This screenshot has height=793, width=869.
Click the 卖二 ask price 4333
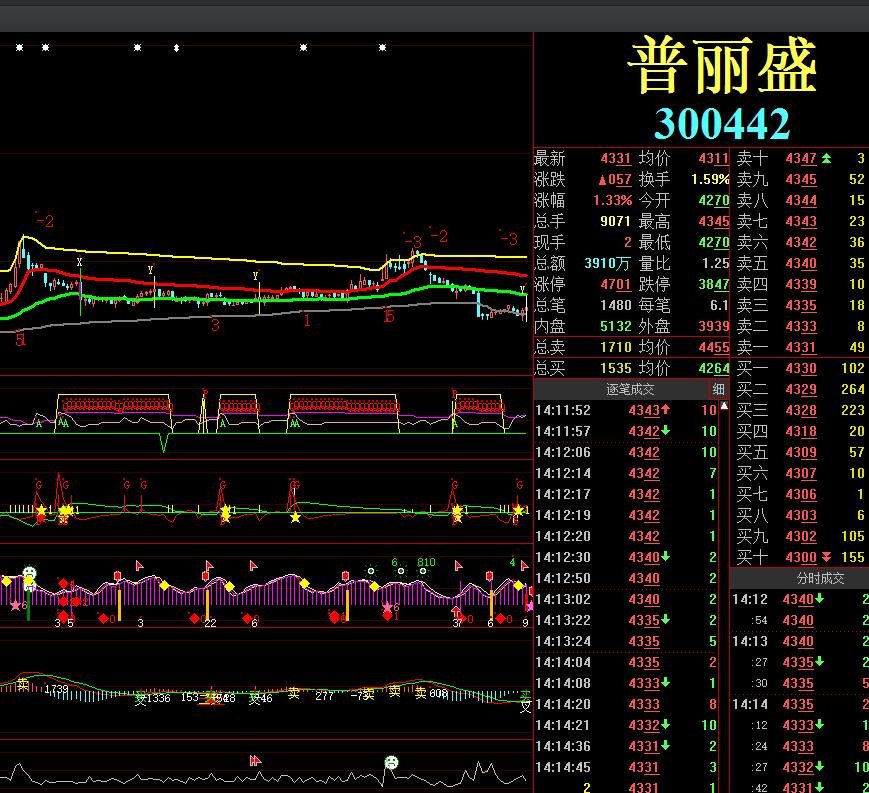(801, 326)
